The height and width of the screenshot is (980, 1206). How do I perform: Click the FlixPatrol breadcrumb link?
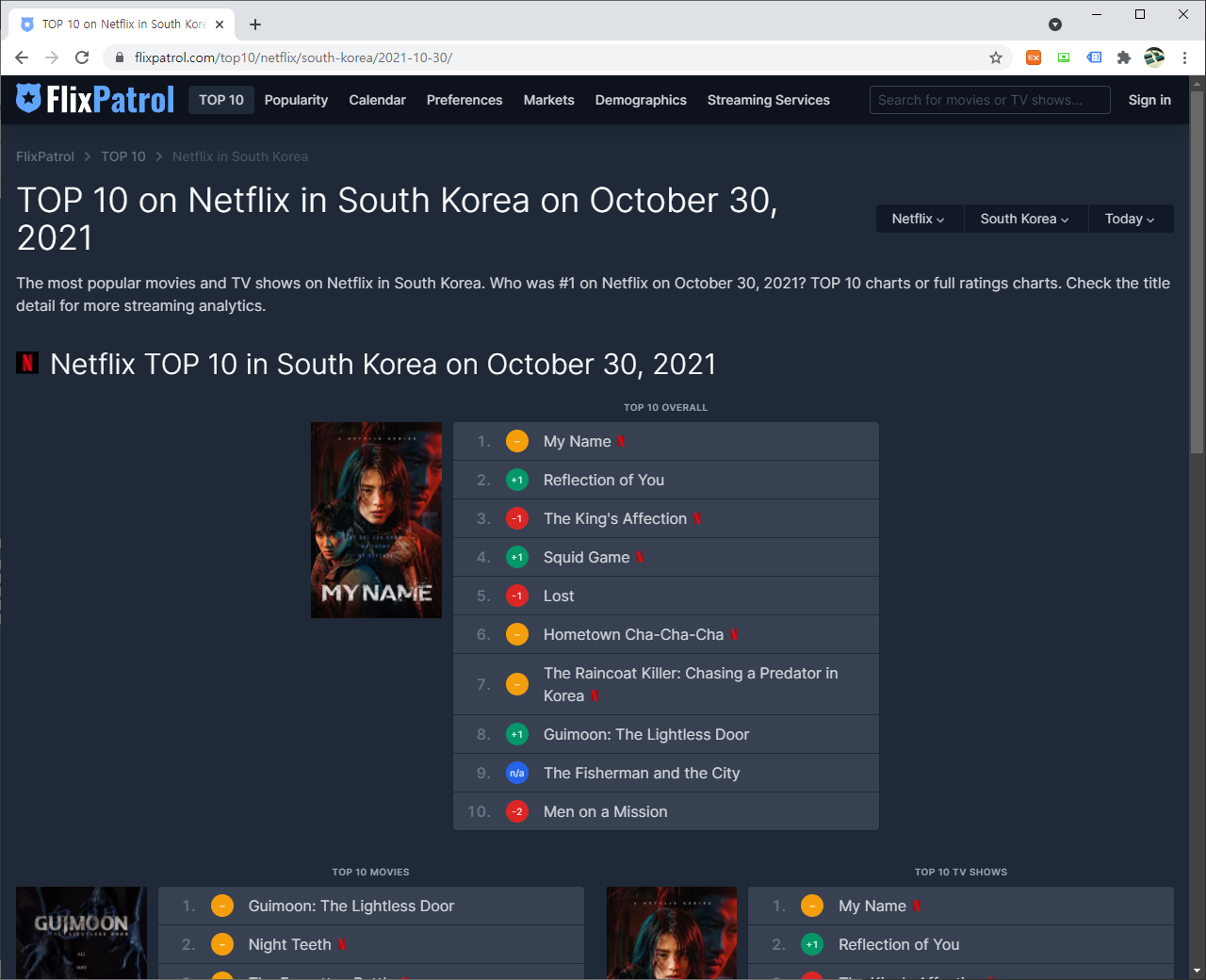click(x=45, y=156)
